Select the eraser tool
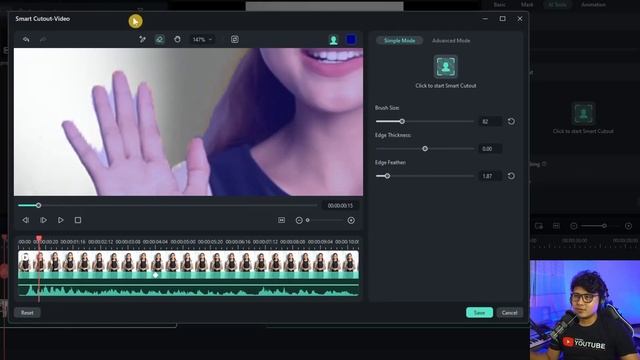 160,40
